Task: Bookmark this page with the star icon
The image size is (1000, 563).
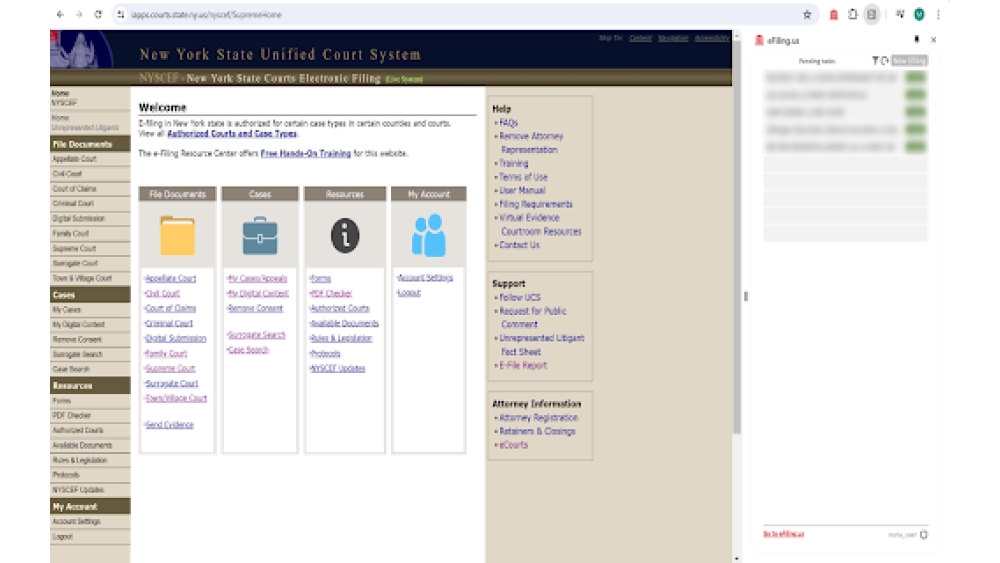Action: 807,14
